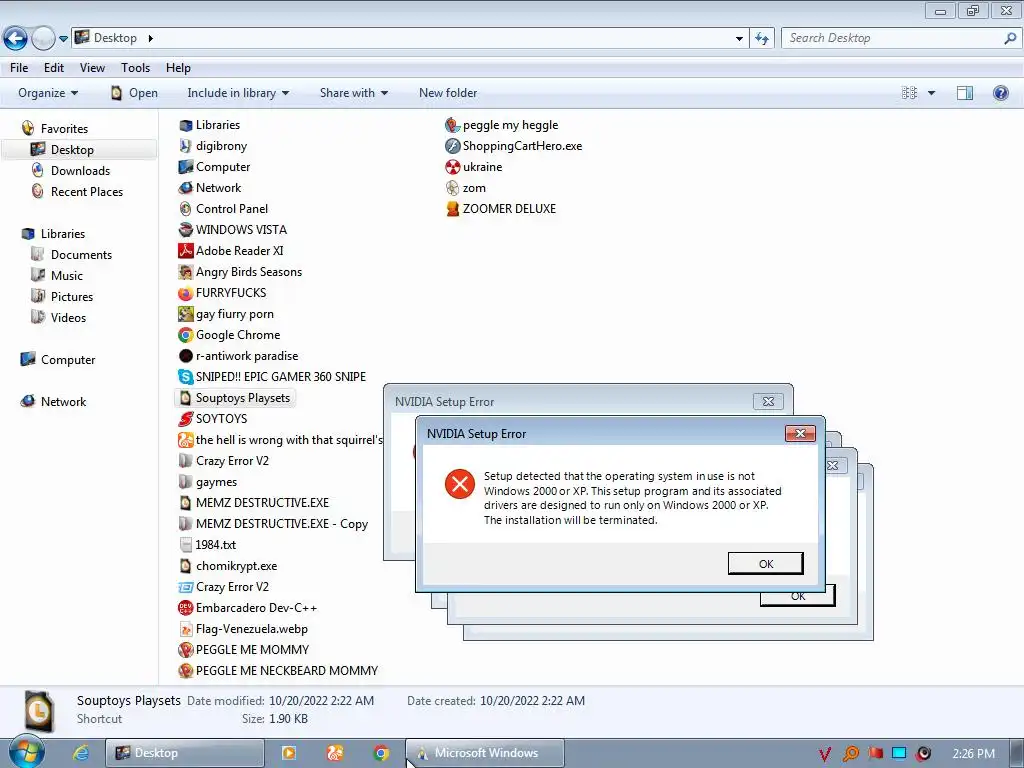This screenshot has height=768, width=1024.
Task: Change view with the views icon
Action: click(x=909, y=93)
